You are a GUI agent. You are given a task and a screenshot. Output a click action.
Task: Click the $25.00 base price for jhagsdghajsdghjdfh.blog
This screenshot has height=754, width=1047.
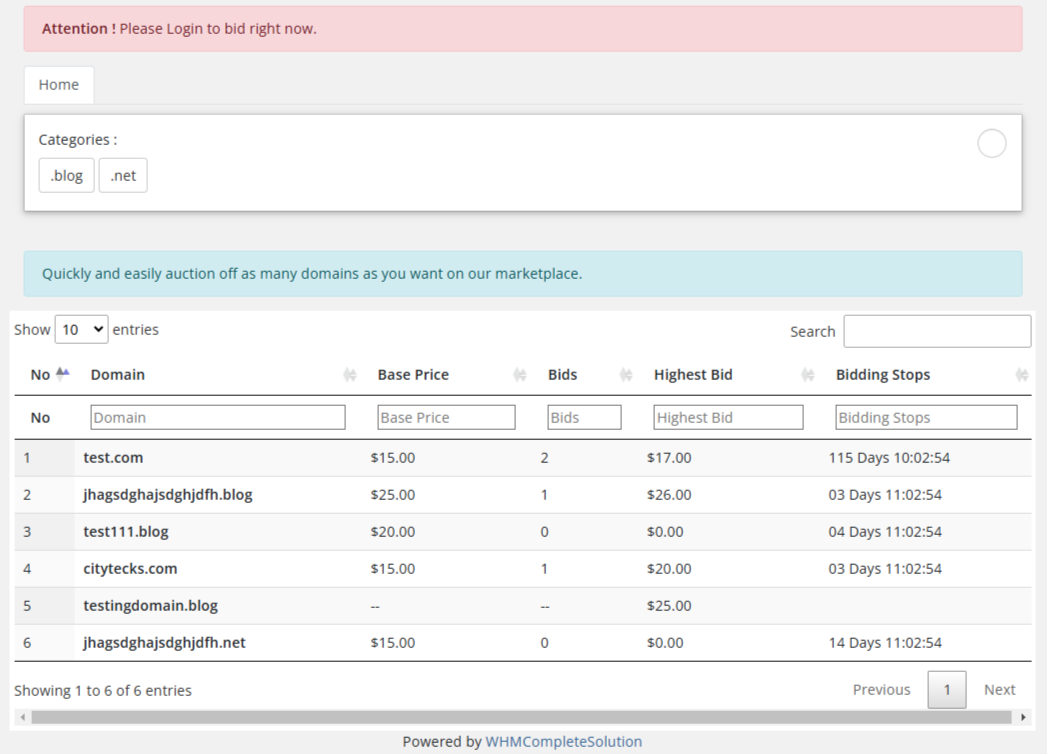(x=393, y=495)
